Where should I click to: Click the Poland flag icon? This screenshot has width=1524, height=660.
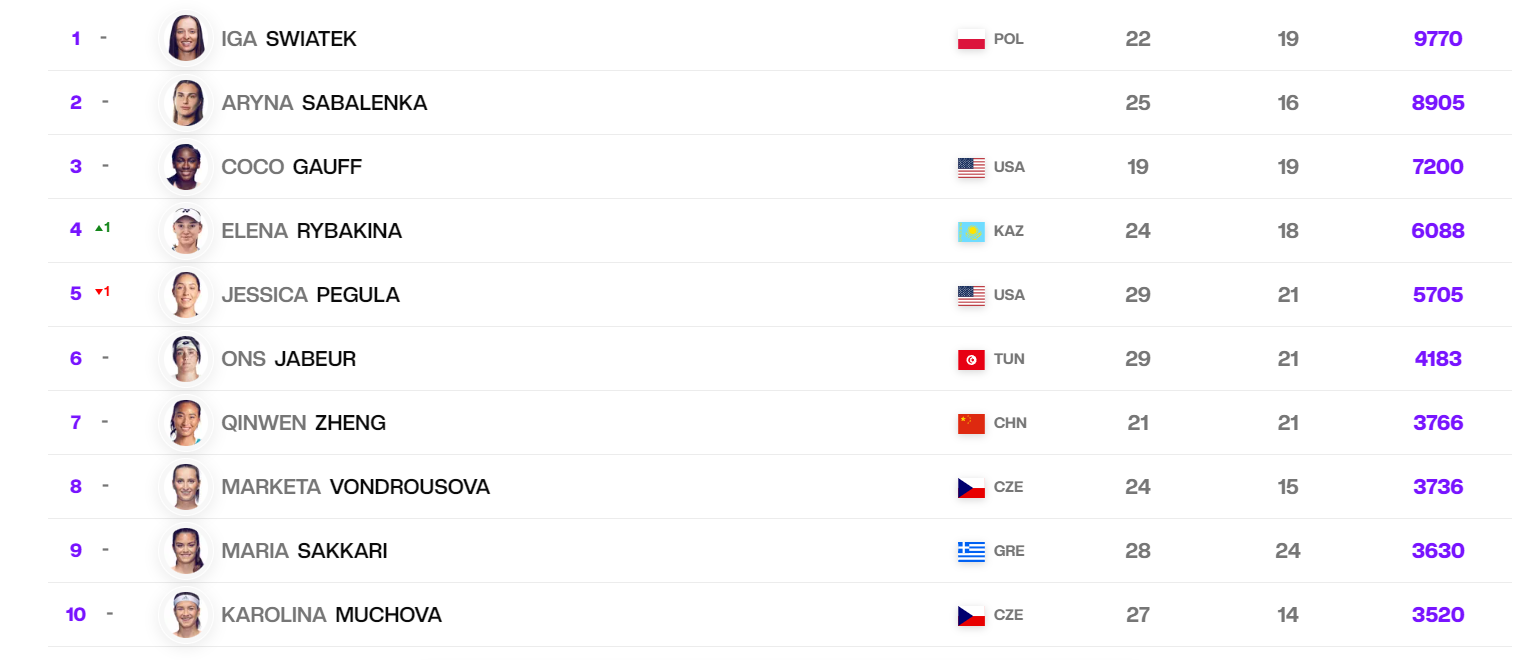[x=971, y=40]
